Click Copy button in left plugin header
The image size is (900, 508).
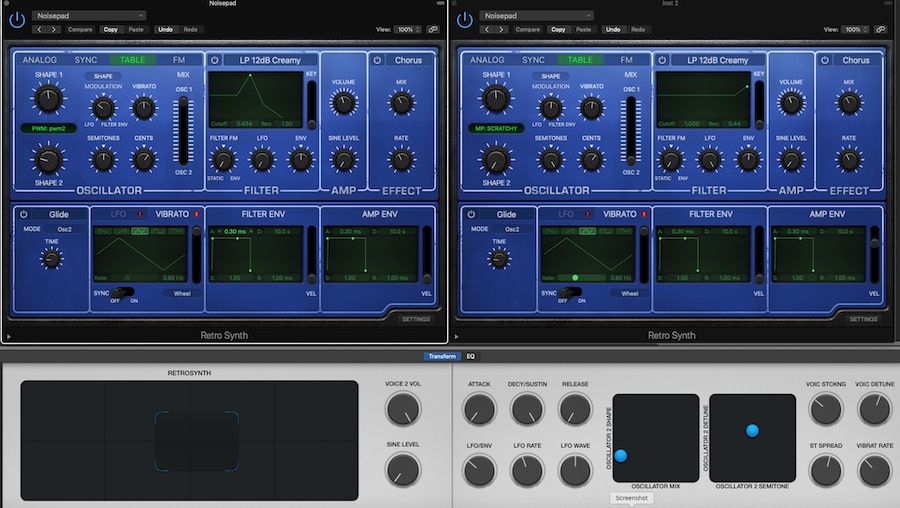coord(111,29)
